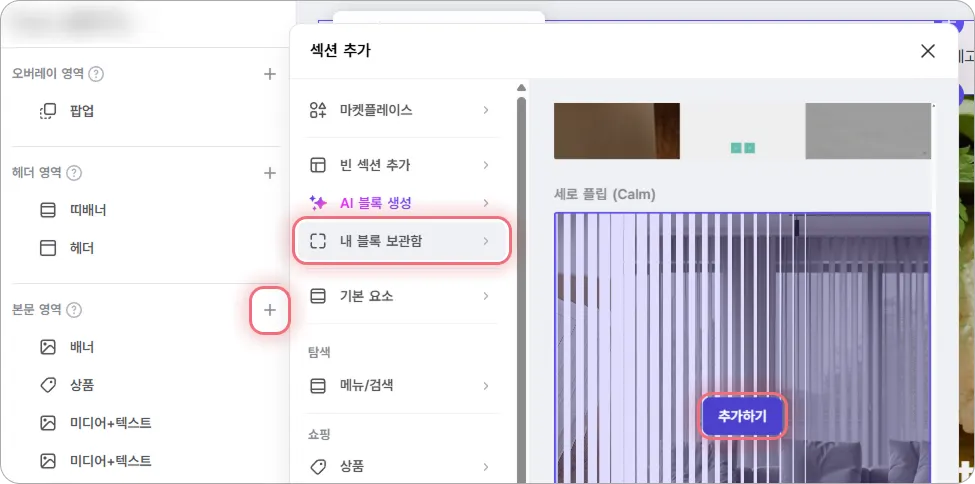The width and height of the screenshot is (975, 484).
Task: Expand the AI 블록 생성 chevron
Action: [486, 203]
